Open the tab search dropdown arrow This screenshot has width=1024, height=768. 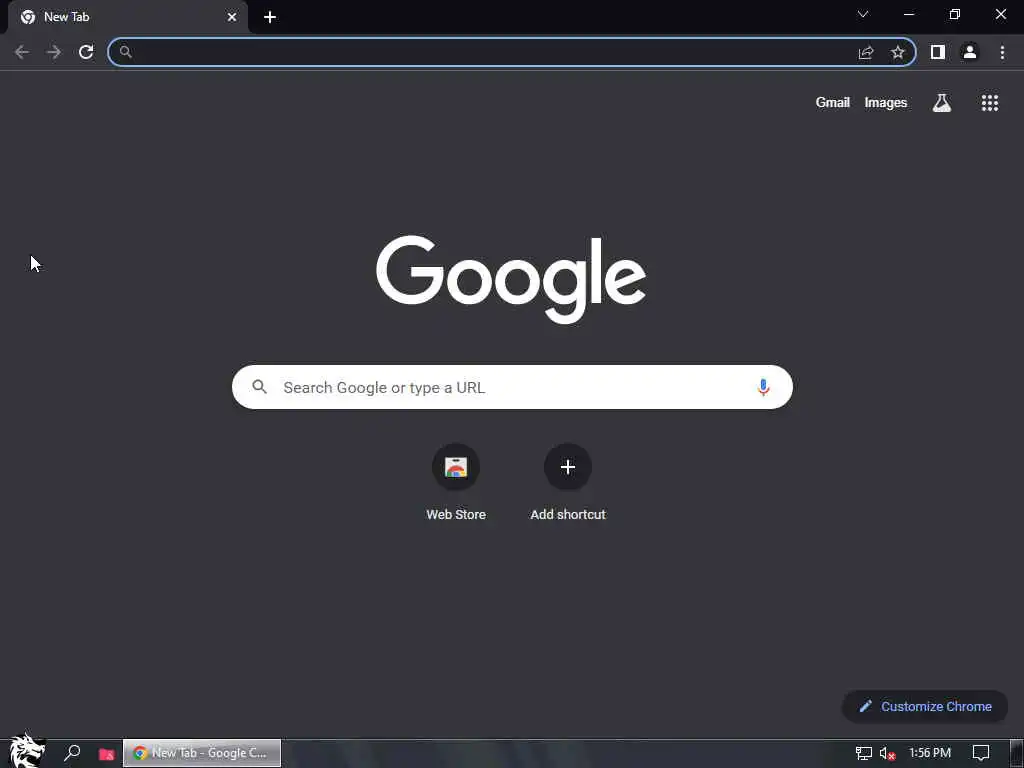click(863, 14)
